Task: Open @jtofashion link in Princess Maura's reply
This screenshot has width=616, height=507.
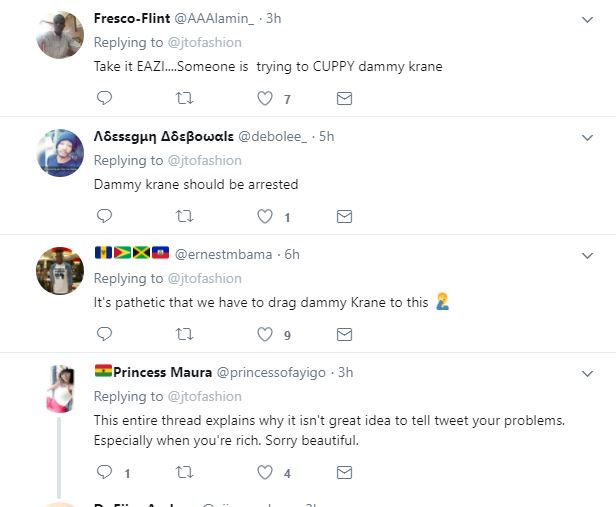Action: click(x=204, y=396)
